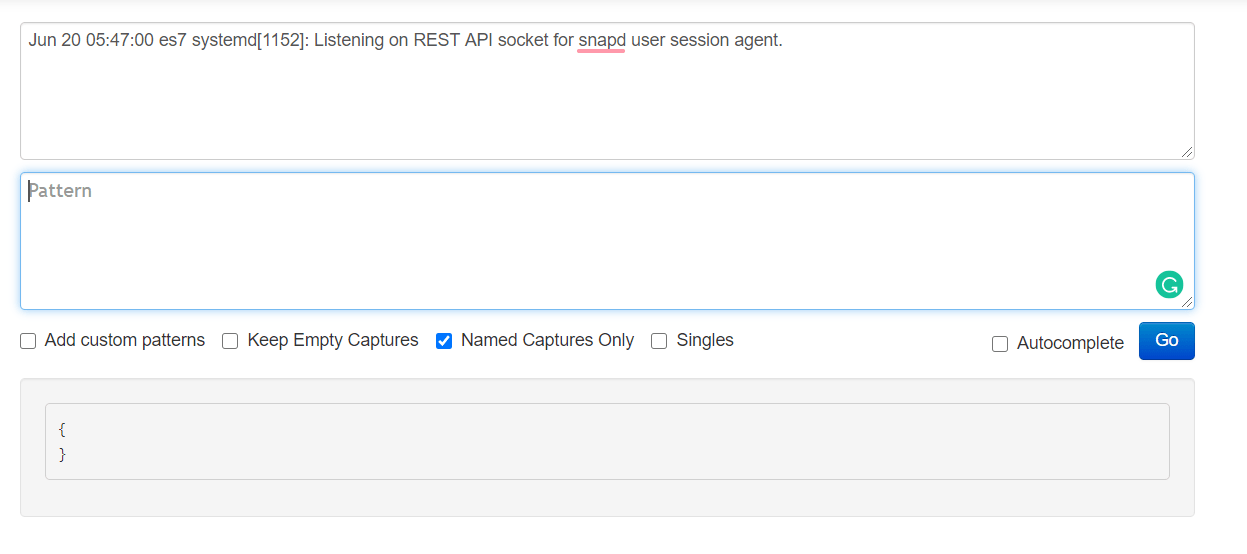Click the green Grammarly icon in Pattern field

point(1169,285)
